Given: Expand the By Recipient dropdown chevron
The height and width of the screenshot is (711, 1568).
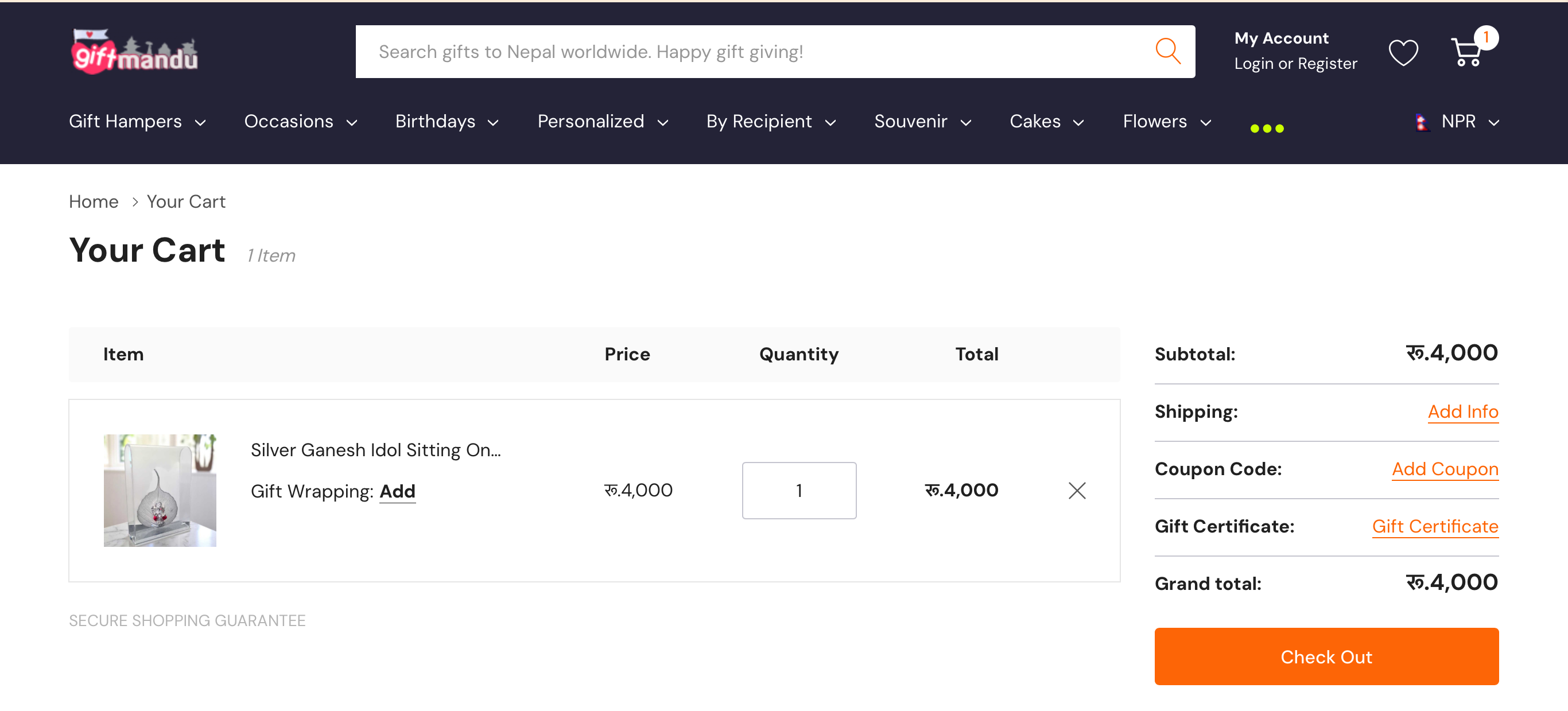Looking at the screenshot, I should click(x=830, y=123).
